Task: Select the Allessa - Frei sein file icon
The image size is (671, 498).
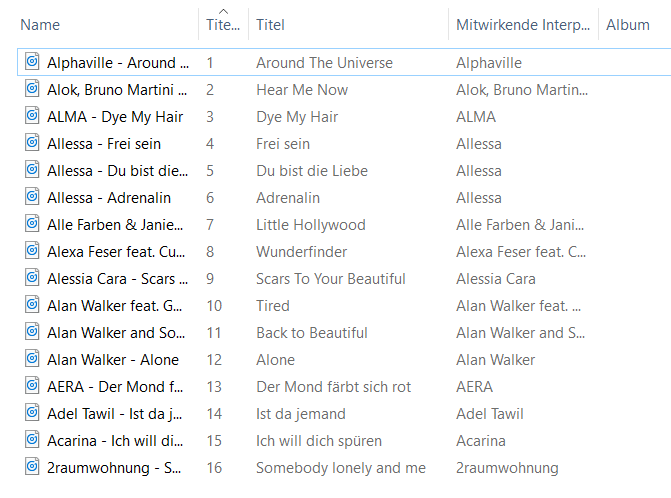Action: click(32, 143)
